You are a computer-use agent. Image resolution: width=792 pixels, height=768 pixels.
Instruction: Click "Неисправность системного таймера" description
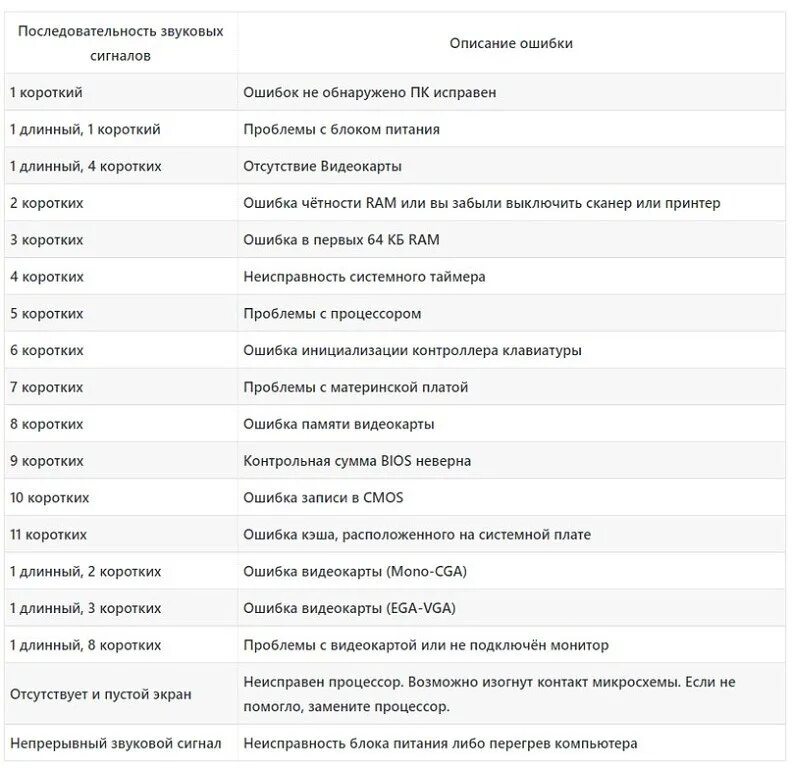pos(364,277)
